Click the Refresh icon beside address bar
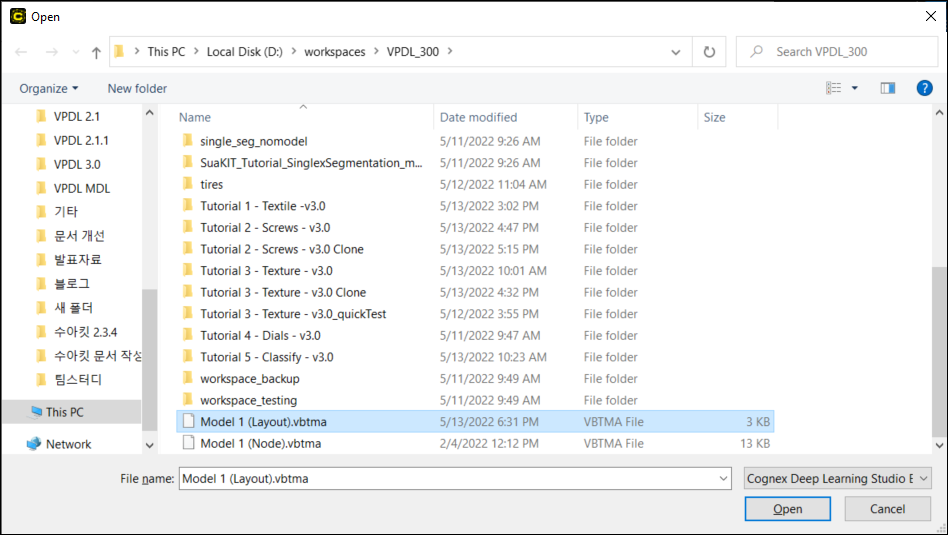This screenshot has height=535, width=948. 709,52
